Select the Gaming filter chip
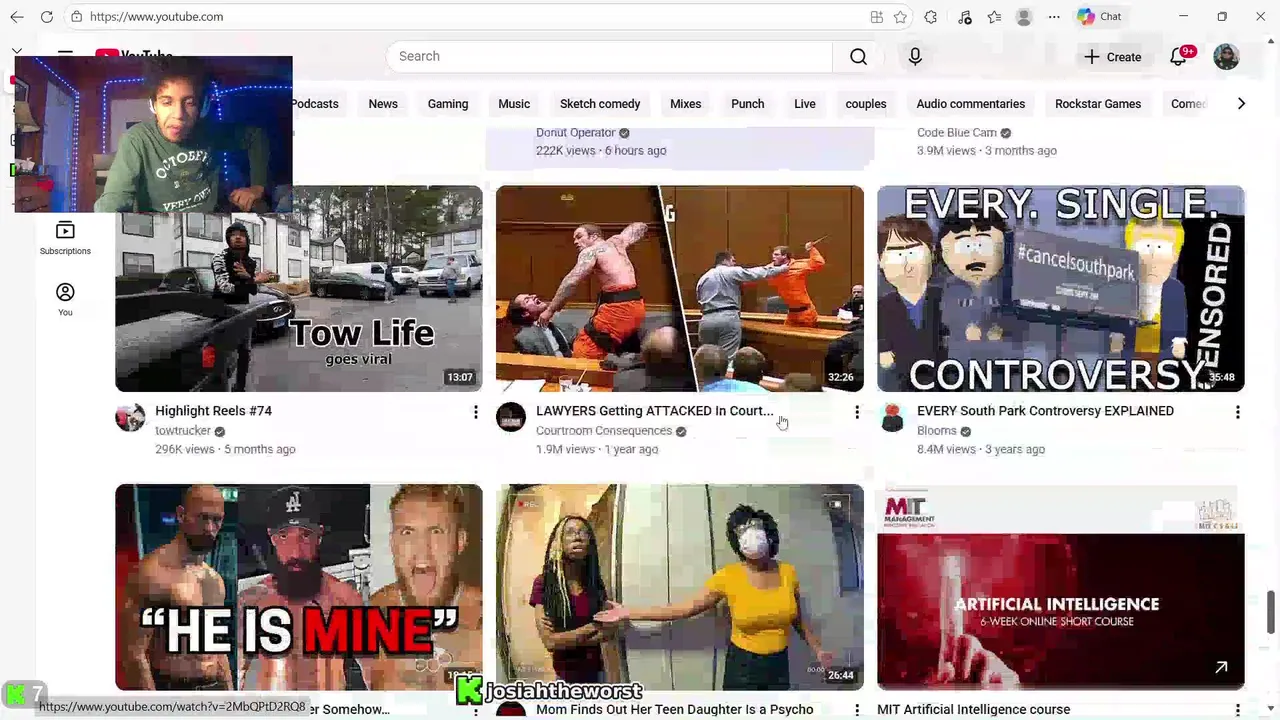 448,104
